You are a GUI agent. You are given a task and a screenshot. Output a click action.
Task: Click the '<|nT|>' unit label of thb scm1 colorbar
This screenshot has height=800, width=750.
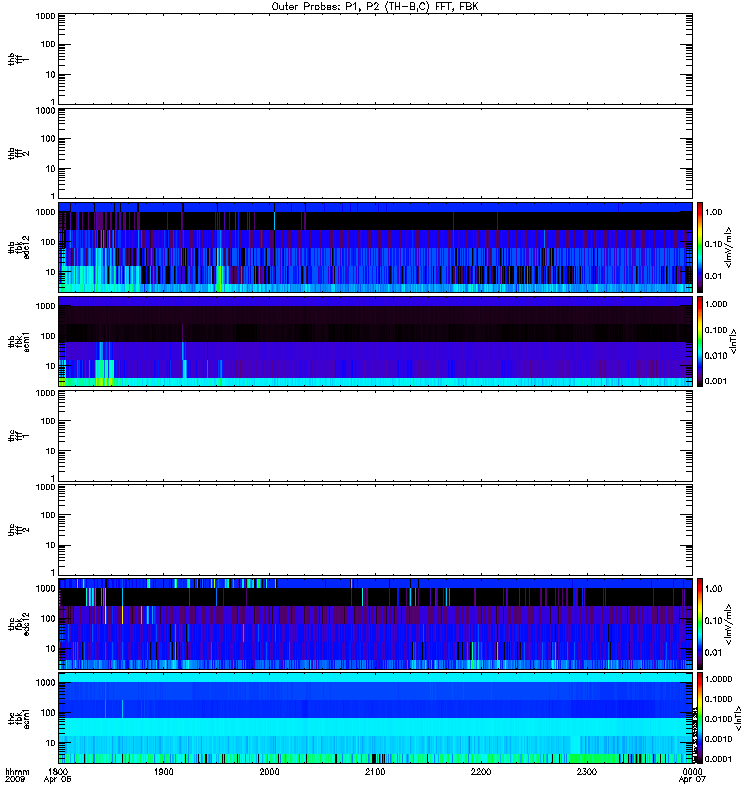click(734, 341)
